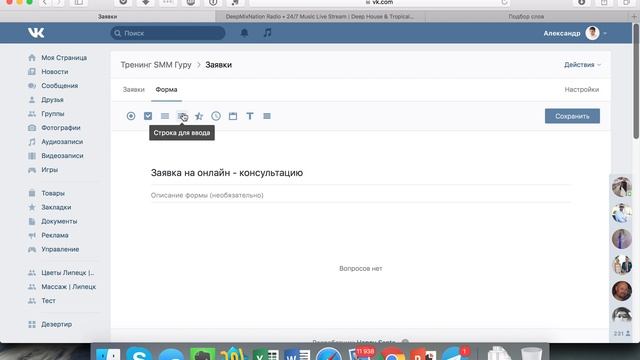Click the page's vertical scrollbar
The width and height of the screenshot is (640, 360).
pyautogui.click(x=636, y=81)
